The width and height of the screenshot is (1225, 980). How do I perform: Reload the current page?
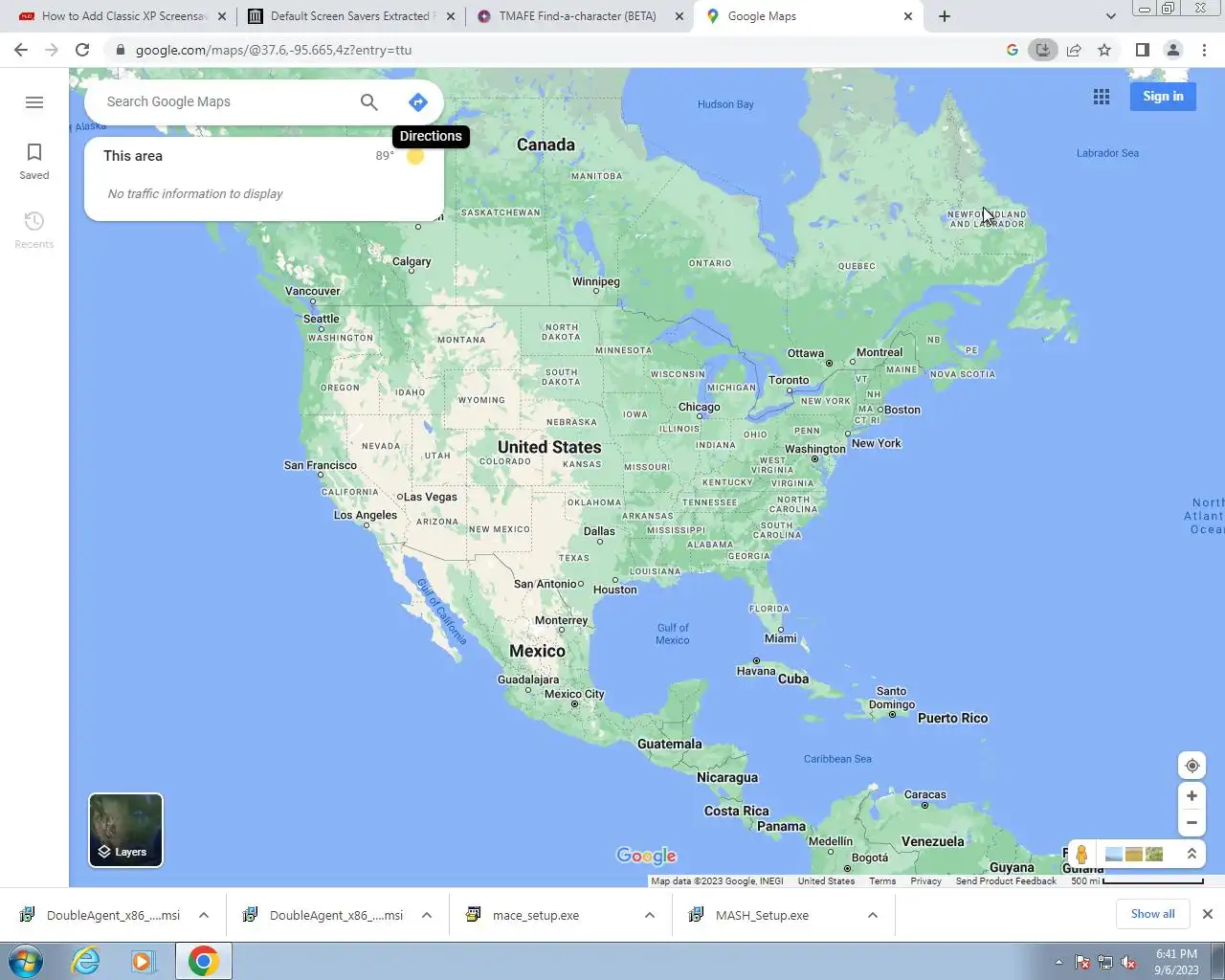coord(82,50)
